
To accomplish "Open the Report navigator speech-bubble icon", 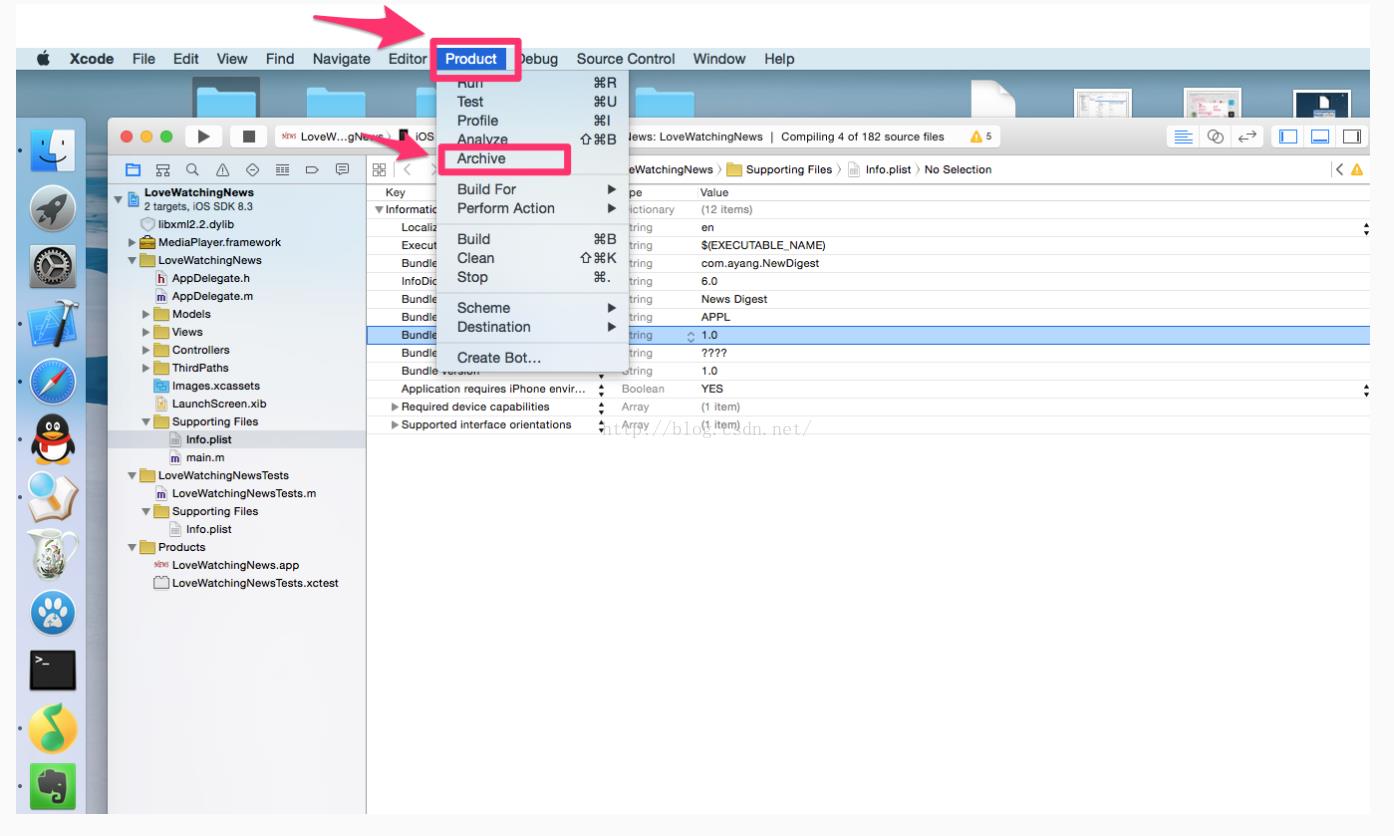I will 342,169.
